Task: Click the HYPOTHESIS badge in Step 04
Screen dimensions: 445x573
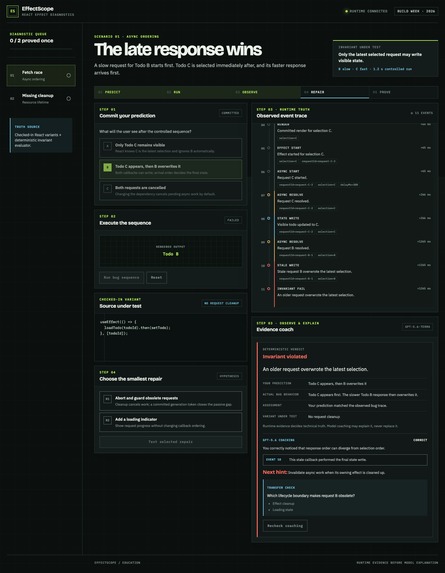Action: (229, 376)
